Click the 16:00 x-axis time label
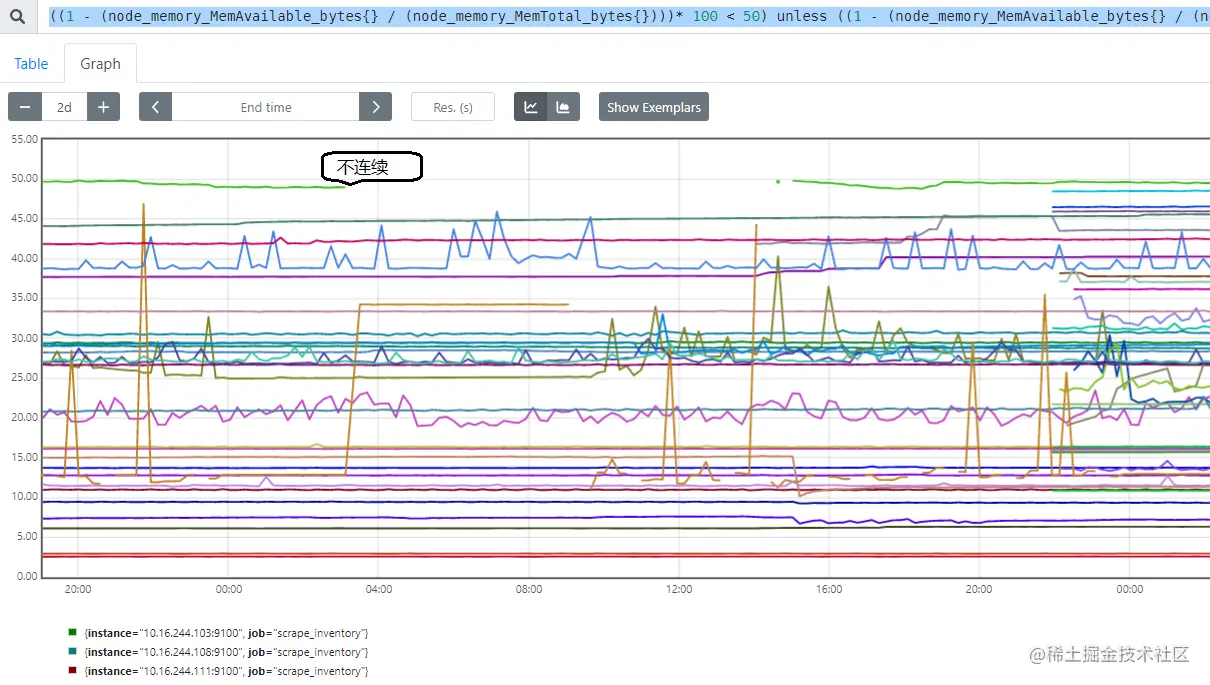The height and width of the screenshot is (685, 1210). point(829,589)
